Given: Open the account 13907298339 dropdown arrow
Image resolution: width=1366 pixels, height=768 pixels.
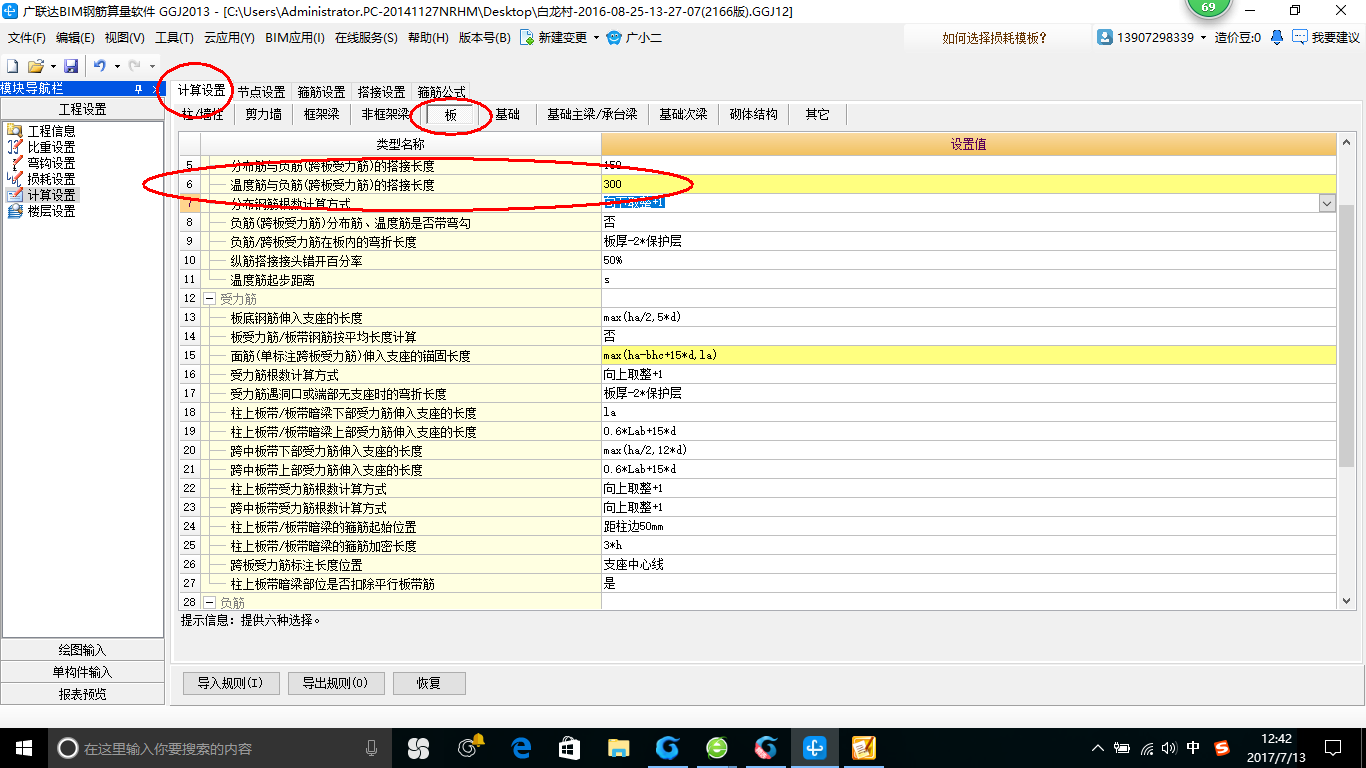Looking at the screenshot, I should 1204,37.
